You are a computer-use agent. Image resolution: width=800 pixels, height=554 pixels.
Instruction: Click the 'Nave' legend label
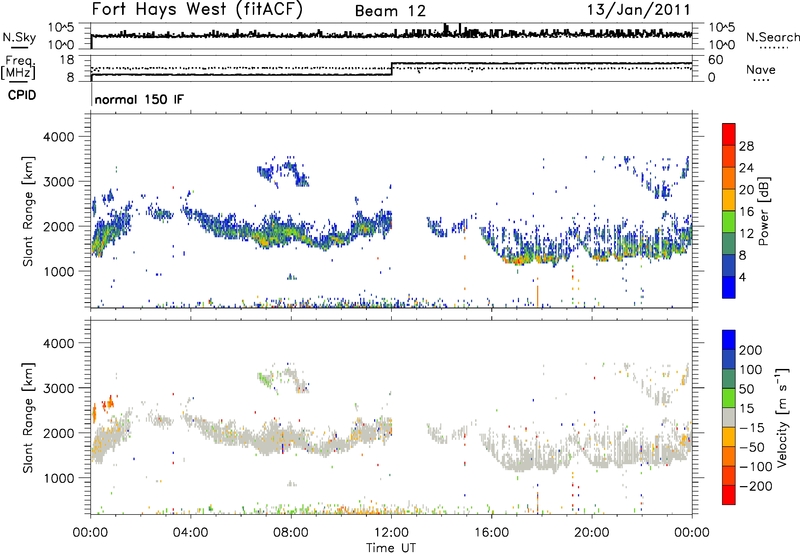(x=761, y=70)
